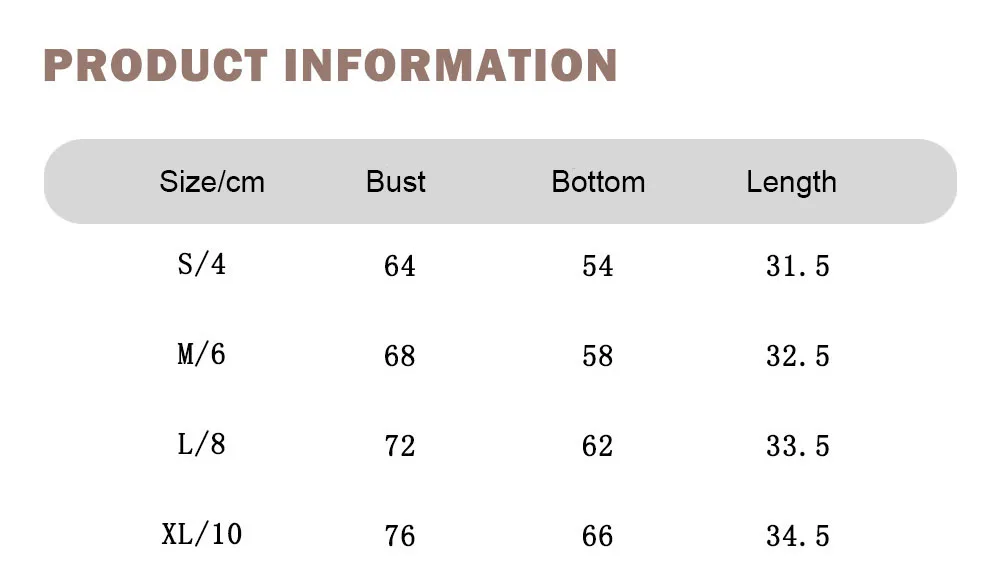Image resolution: width=1000 pixels, height=580 pixels.
Task: Select bottom value 66 in XL/10 row
Action: pos(597,536)
